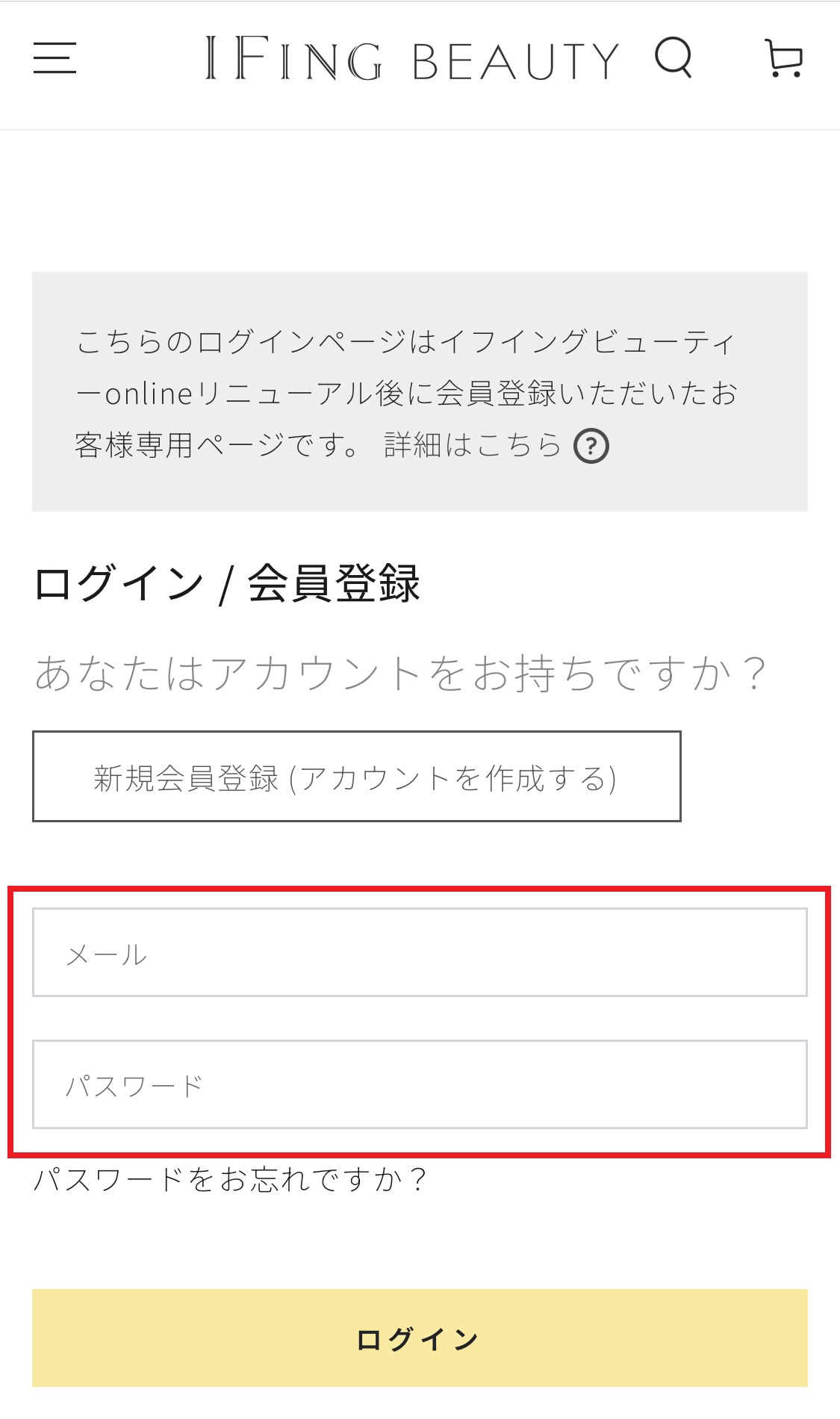Click the あなたはアカウントをお持ちですか？ text
Image resolution: width=840 pixels, height=1419 pixels.
pos(400,674)
